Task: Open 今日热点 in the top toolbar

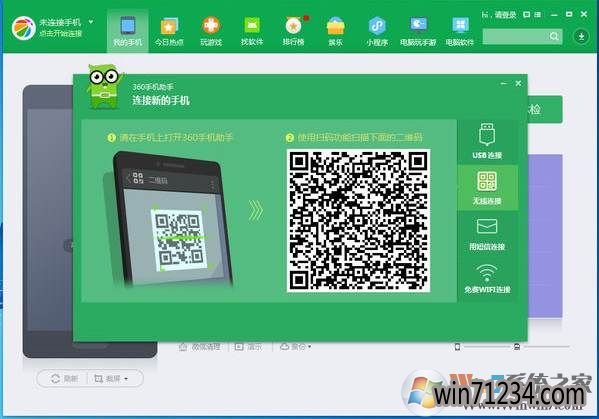Action: coord(169,31)
